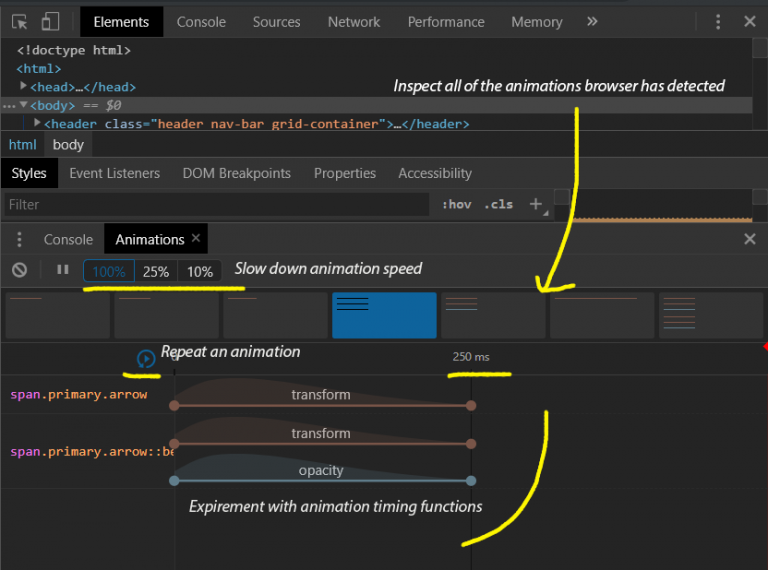Switch to the Network tab
This screenshot has width=768, height=570.
[354, 22]
